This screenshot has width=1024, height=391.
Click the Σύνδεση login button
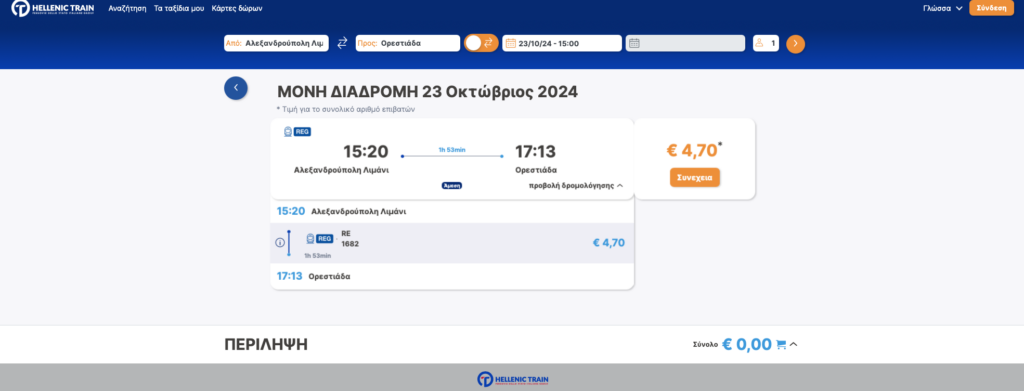tap(991, 8)
